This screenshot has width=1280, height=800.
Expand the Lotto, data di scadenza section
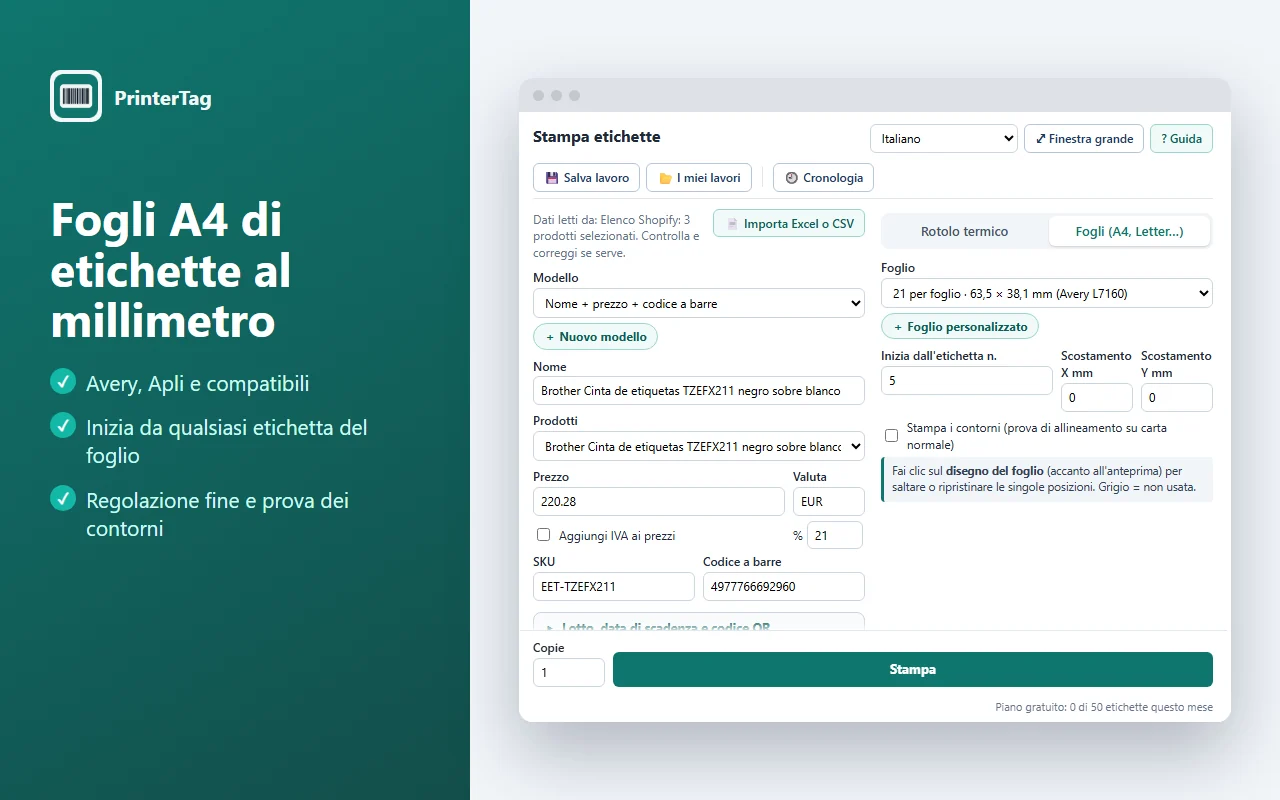tap(699, 622)
